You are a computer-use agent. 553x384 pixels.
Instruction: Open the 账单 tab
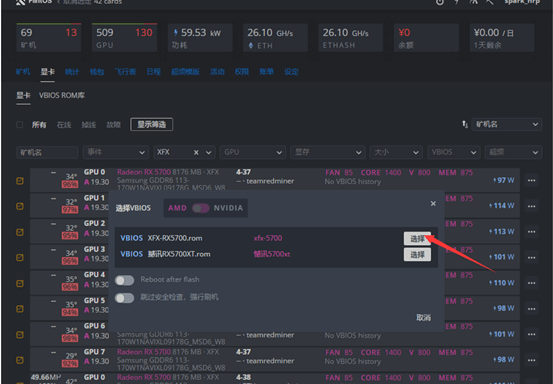tap(266, 72)
